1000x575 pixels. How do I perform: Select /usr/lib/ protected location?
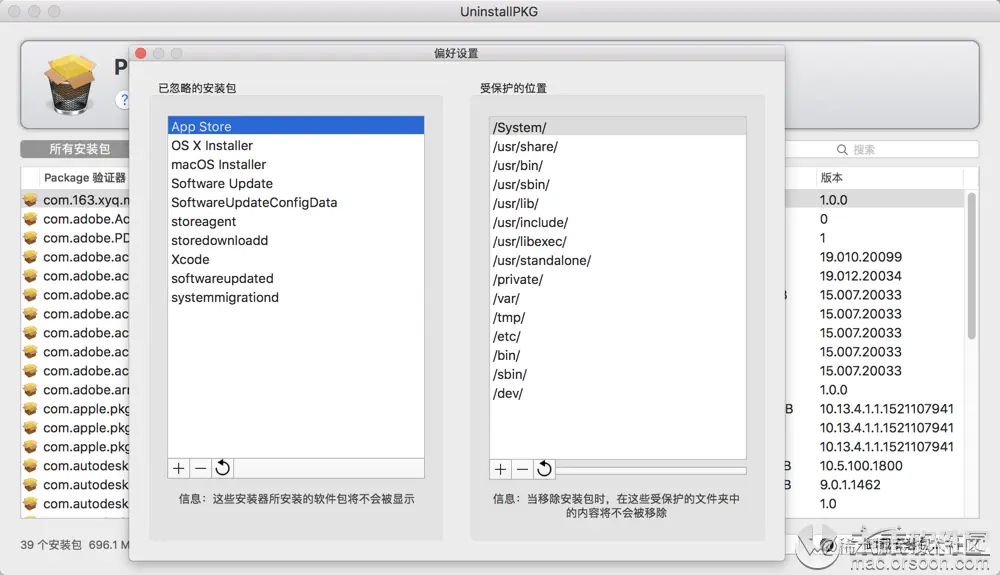point(618,203)
